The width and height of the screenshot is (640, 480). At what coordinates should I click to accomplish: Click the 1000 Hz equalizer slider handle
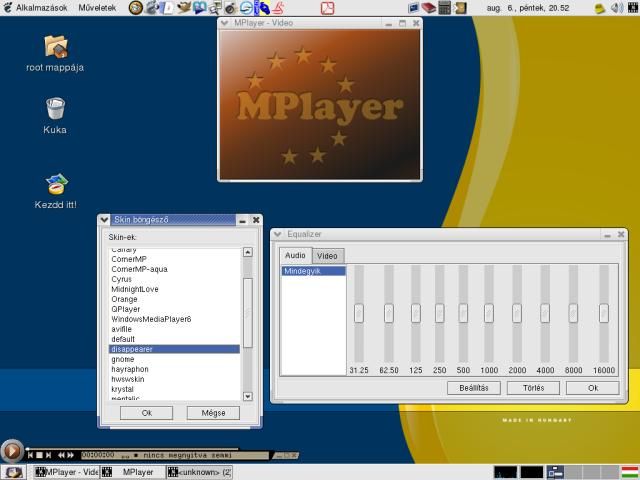point(489,313)
